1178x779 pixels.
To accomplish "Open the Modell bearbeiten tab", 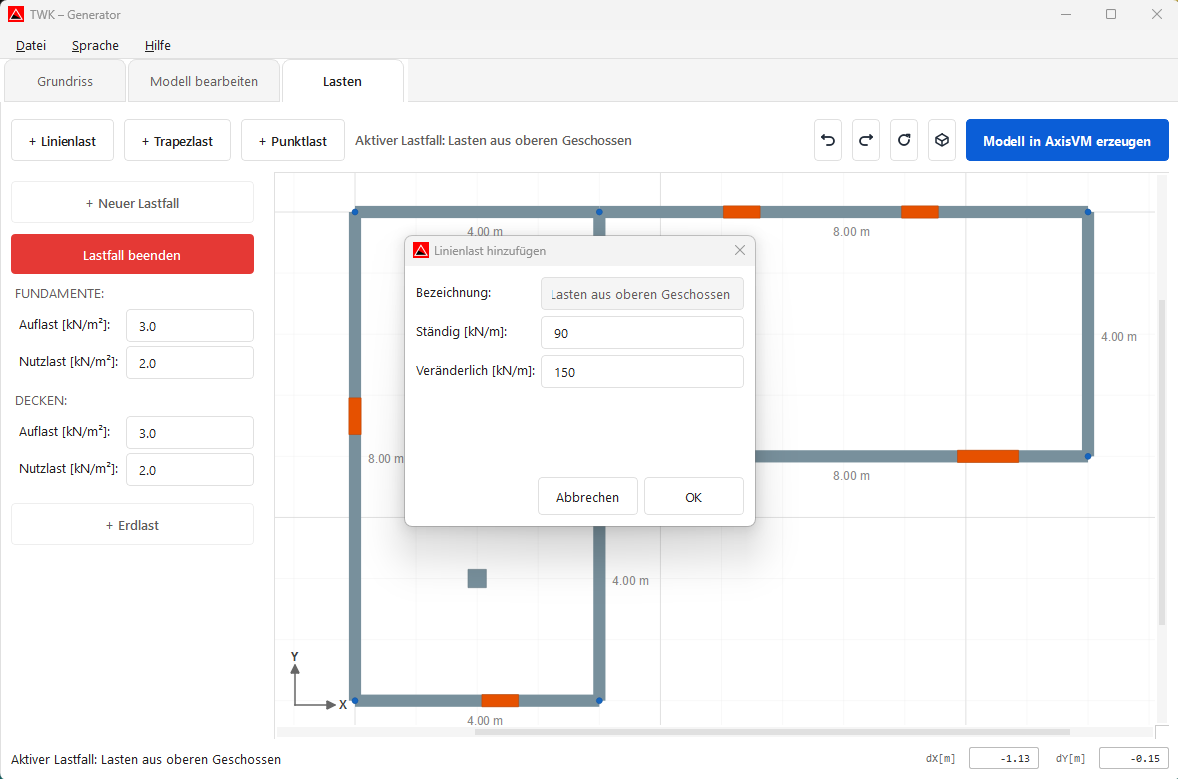I will coord(204,81).
